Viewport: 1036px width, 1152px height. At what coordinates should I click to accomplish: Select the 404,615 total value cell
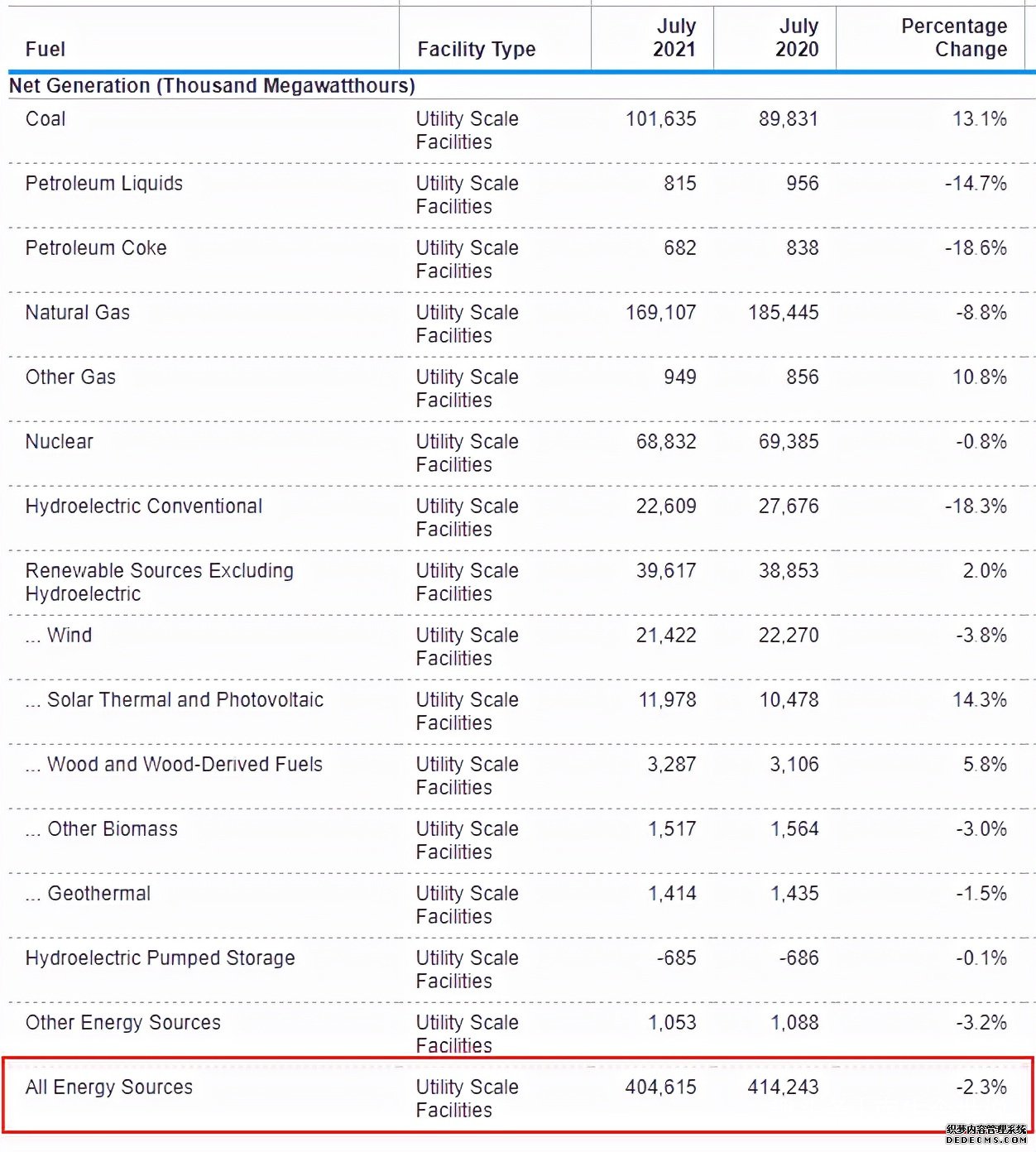[x=660, y=1087]
